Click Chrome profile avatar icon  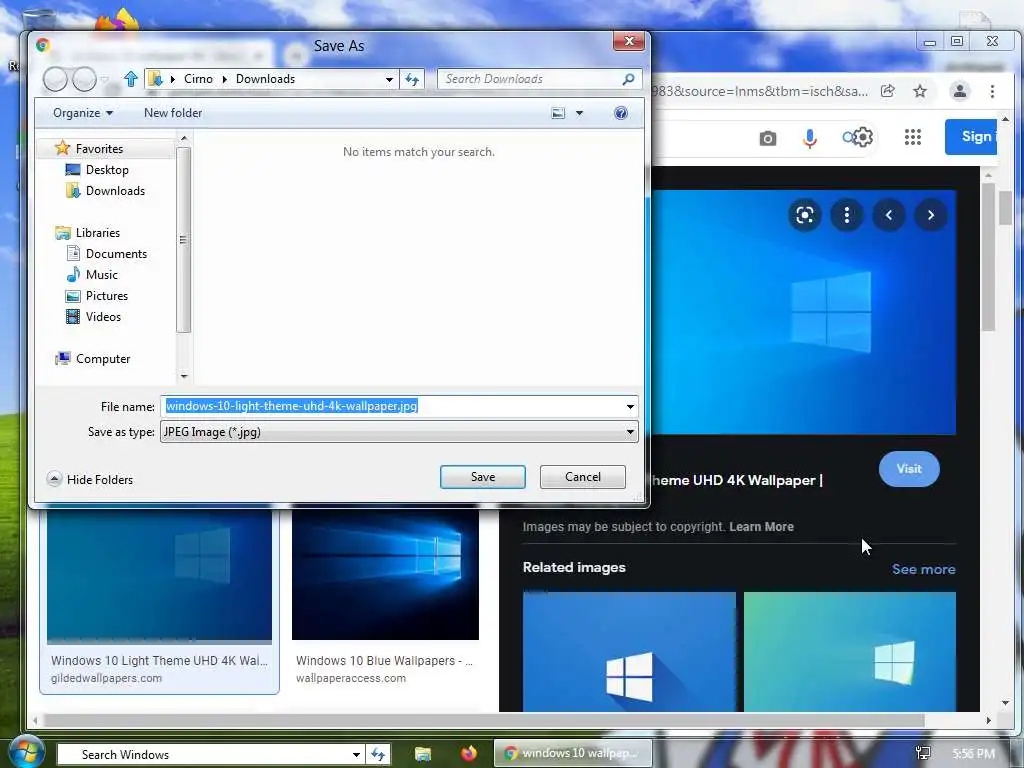[959, 91]
